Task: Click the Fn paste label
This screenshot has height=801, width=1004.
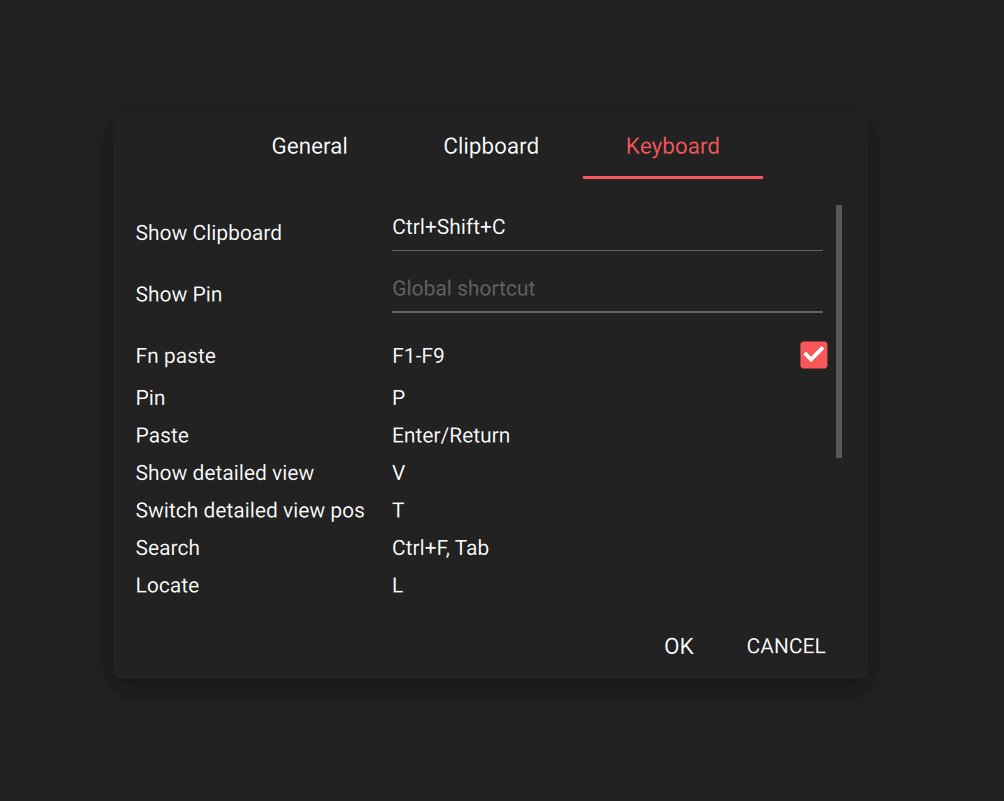Action: (176, 356)
